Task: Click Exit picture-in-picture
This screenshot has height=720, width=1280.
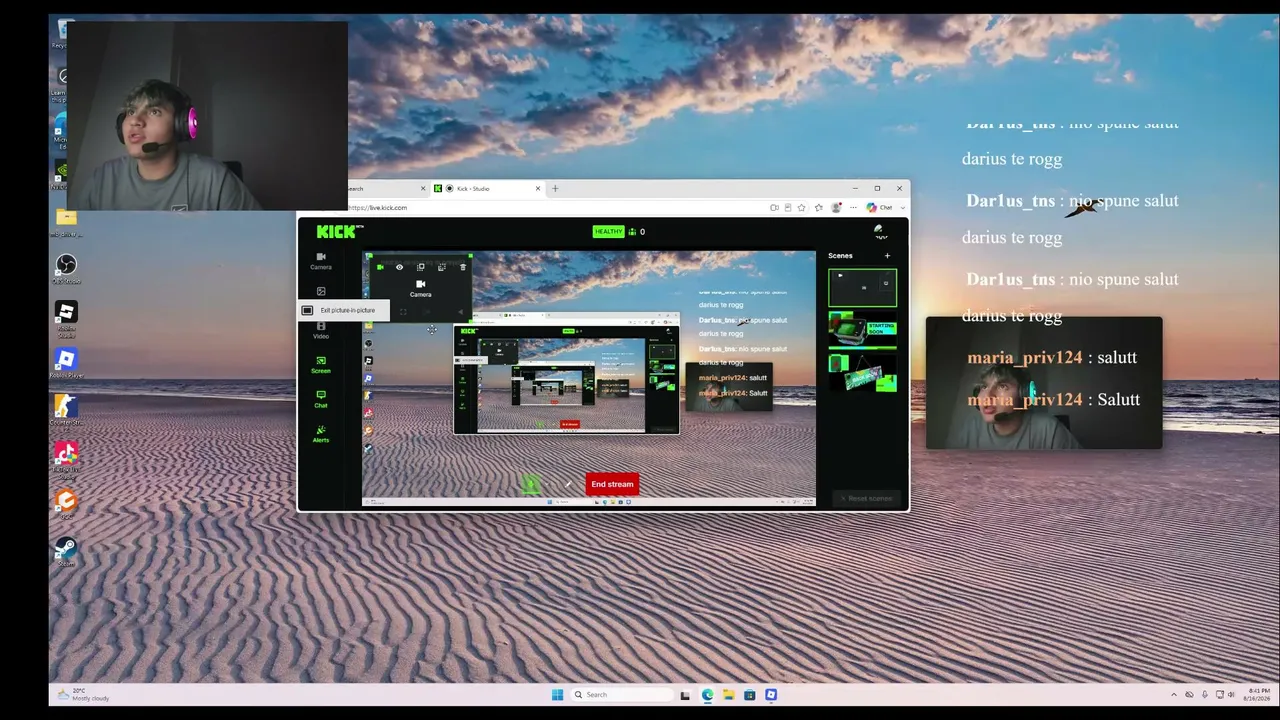Action: coord(343,310)
